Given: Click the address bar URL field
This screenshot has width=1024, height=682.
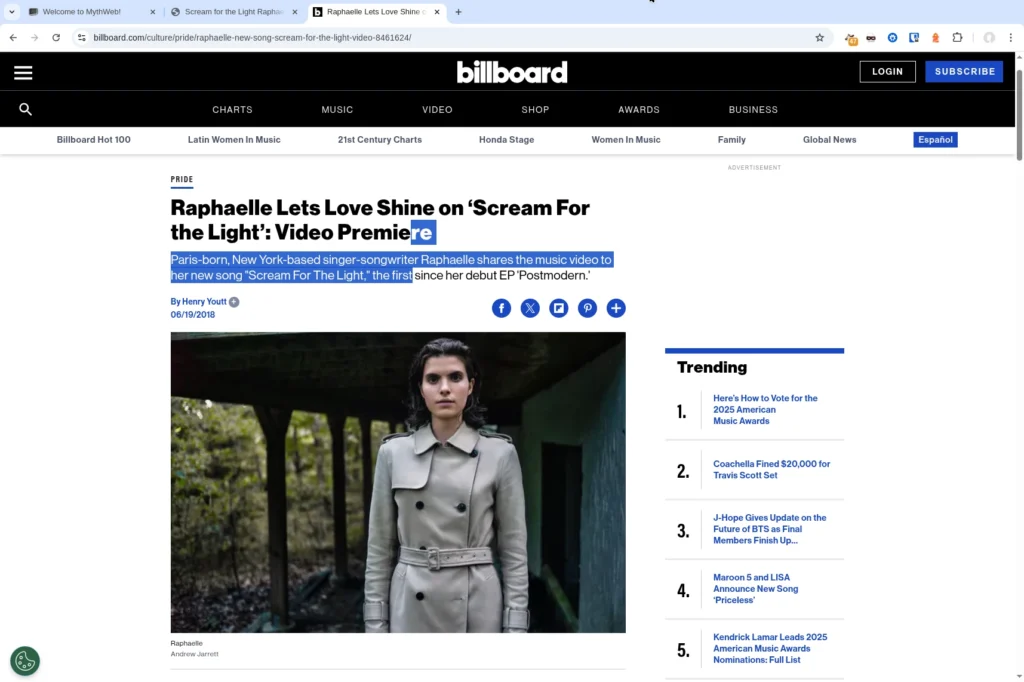Looking at the screenshot, I should click(451, 38).
